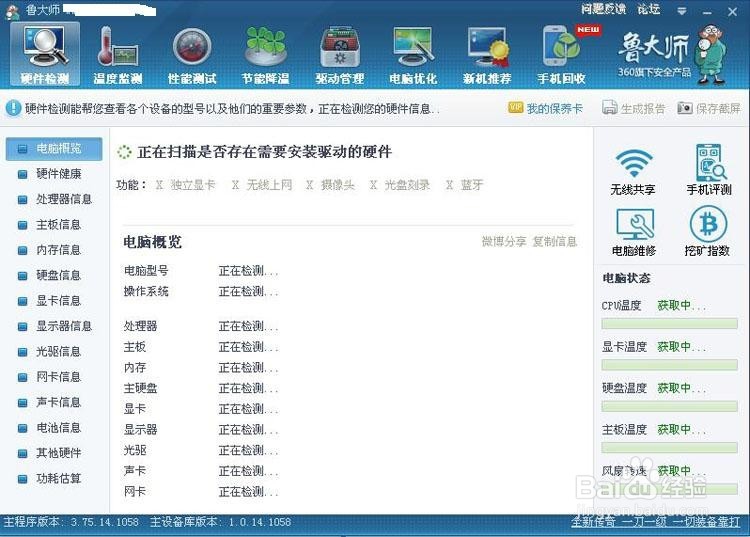Viewport: 750px width, 537px height.
Task: Launch 性能测试 performance test gauge icon
Action: coord(192,54)
